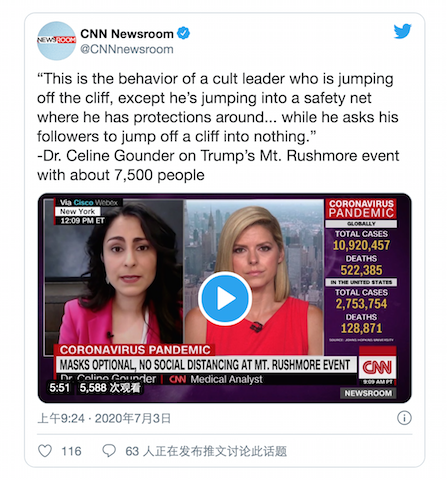Click the CNN Newsroom display name
447x480 pixels.
click(x=127, y=34)
